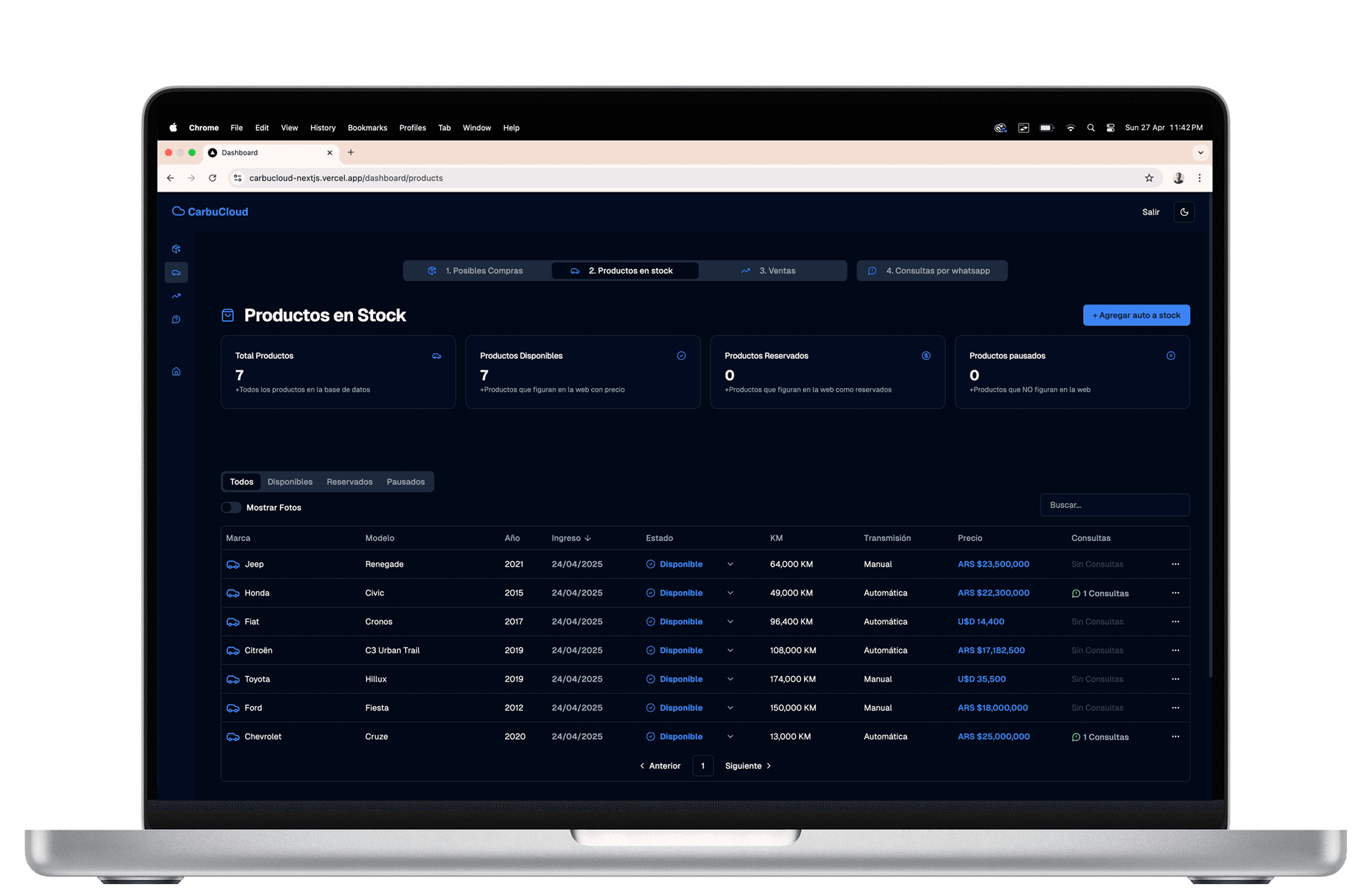Click the Salir logout link

[x=1150, y=212]
